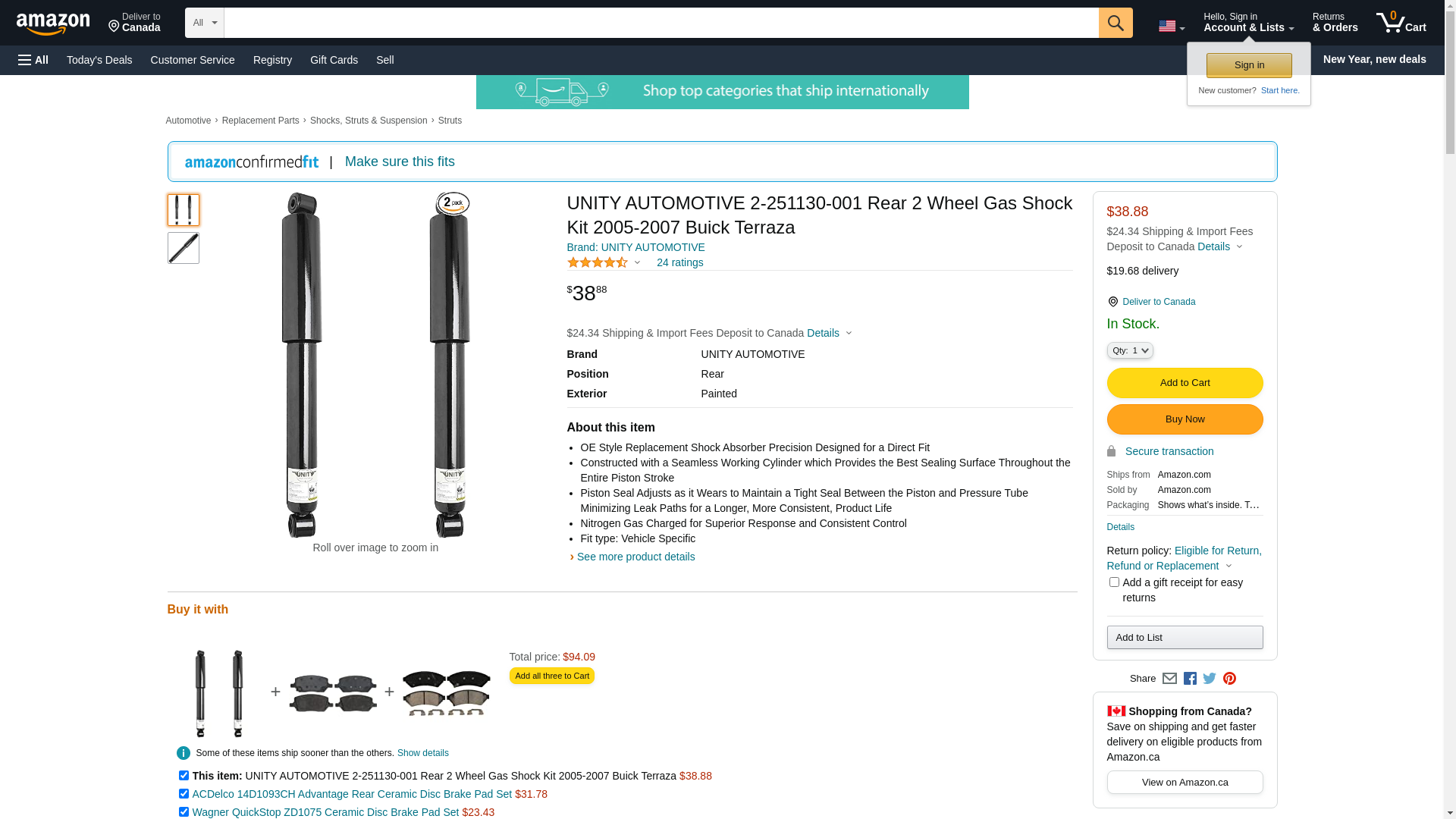Share product on Facebook icon
Viewport: 1456px width, 819px height.
pos(1190,679)
